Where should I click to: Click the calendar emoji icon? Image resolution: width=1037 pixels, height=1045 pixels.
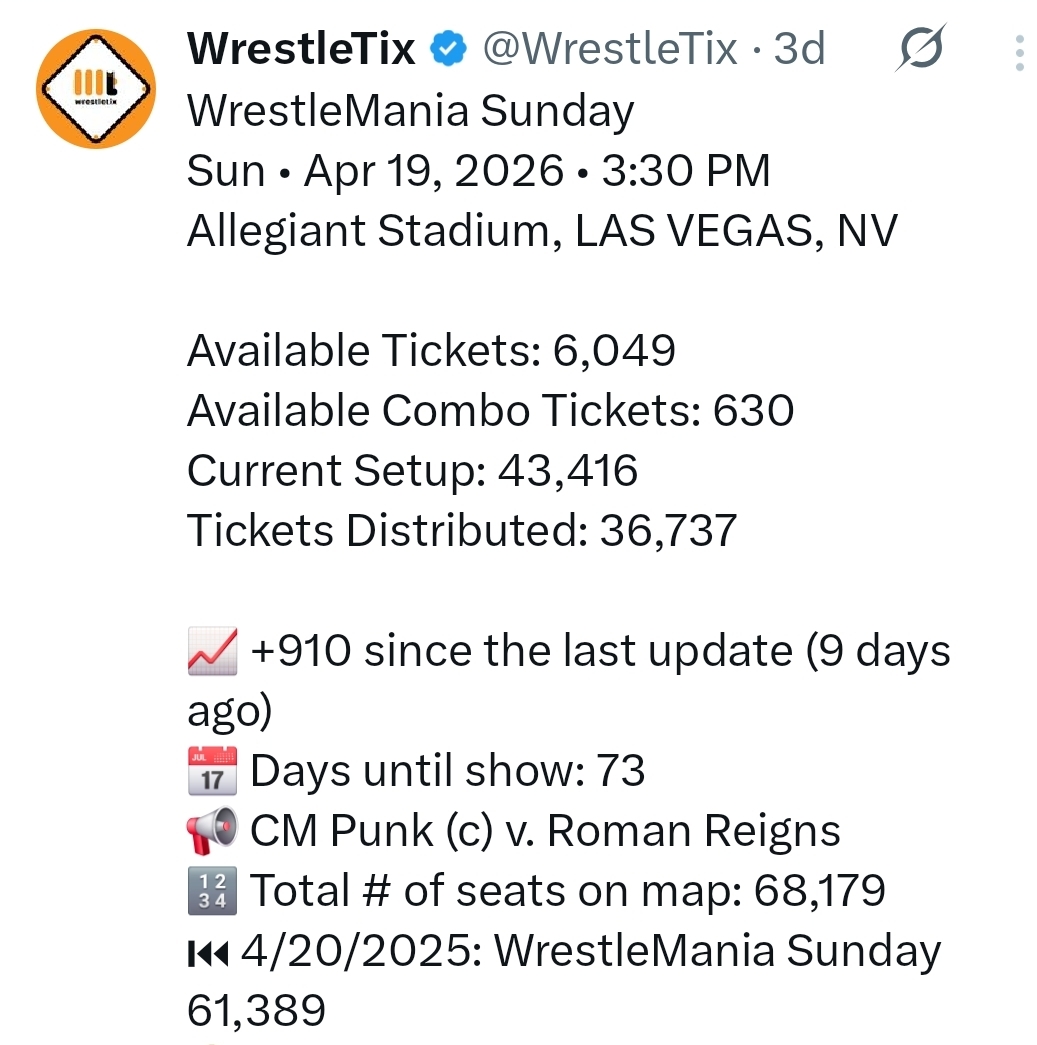(x=213, y=770)
